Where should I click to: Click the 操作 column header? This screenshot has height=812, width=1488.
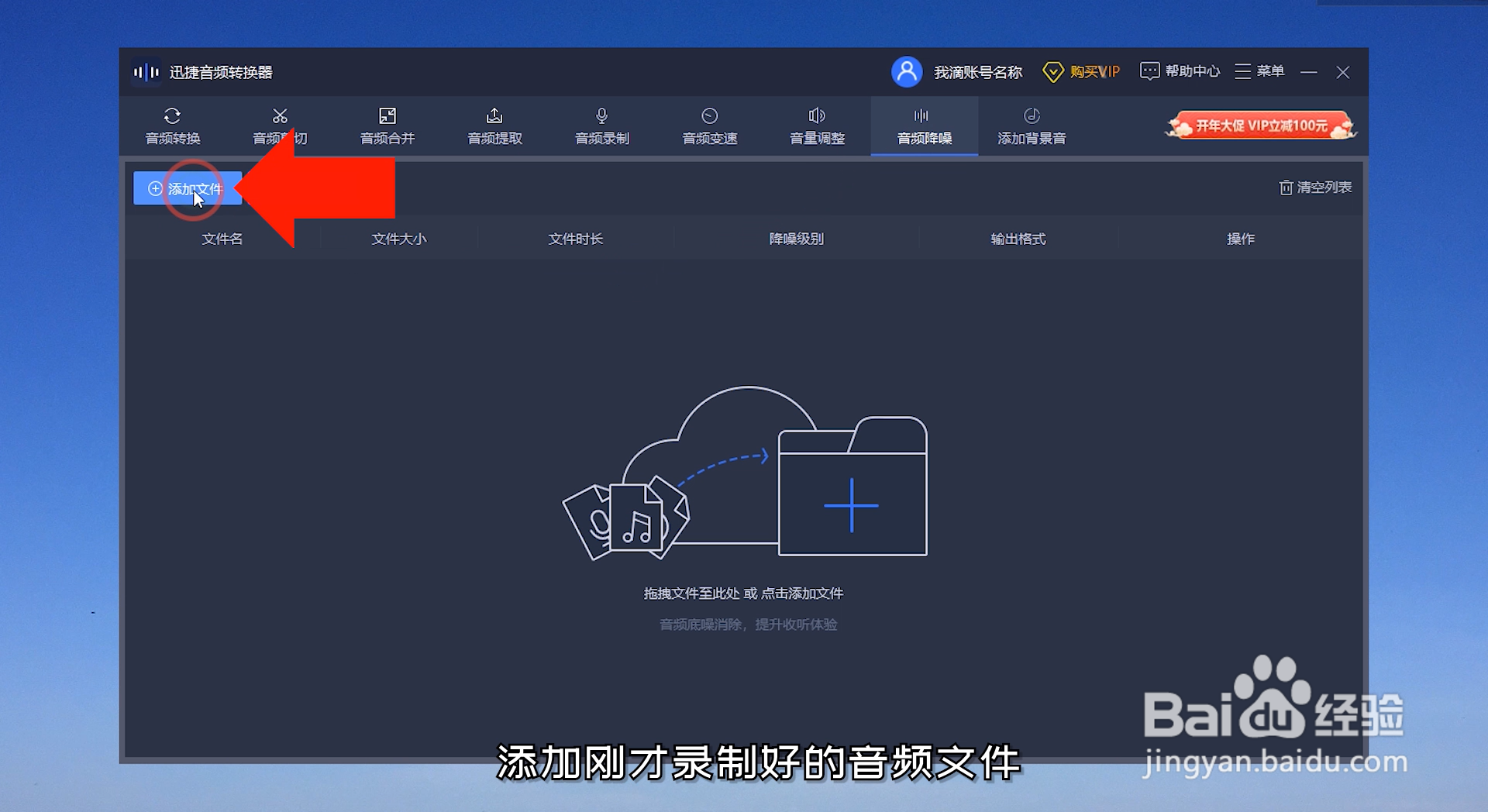click(1240, 239)
